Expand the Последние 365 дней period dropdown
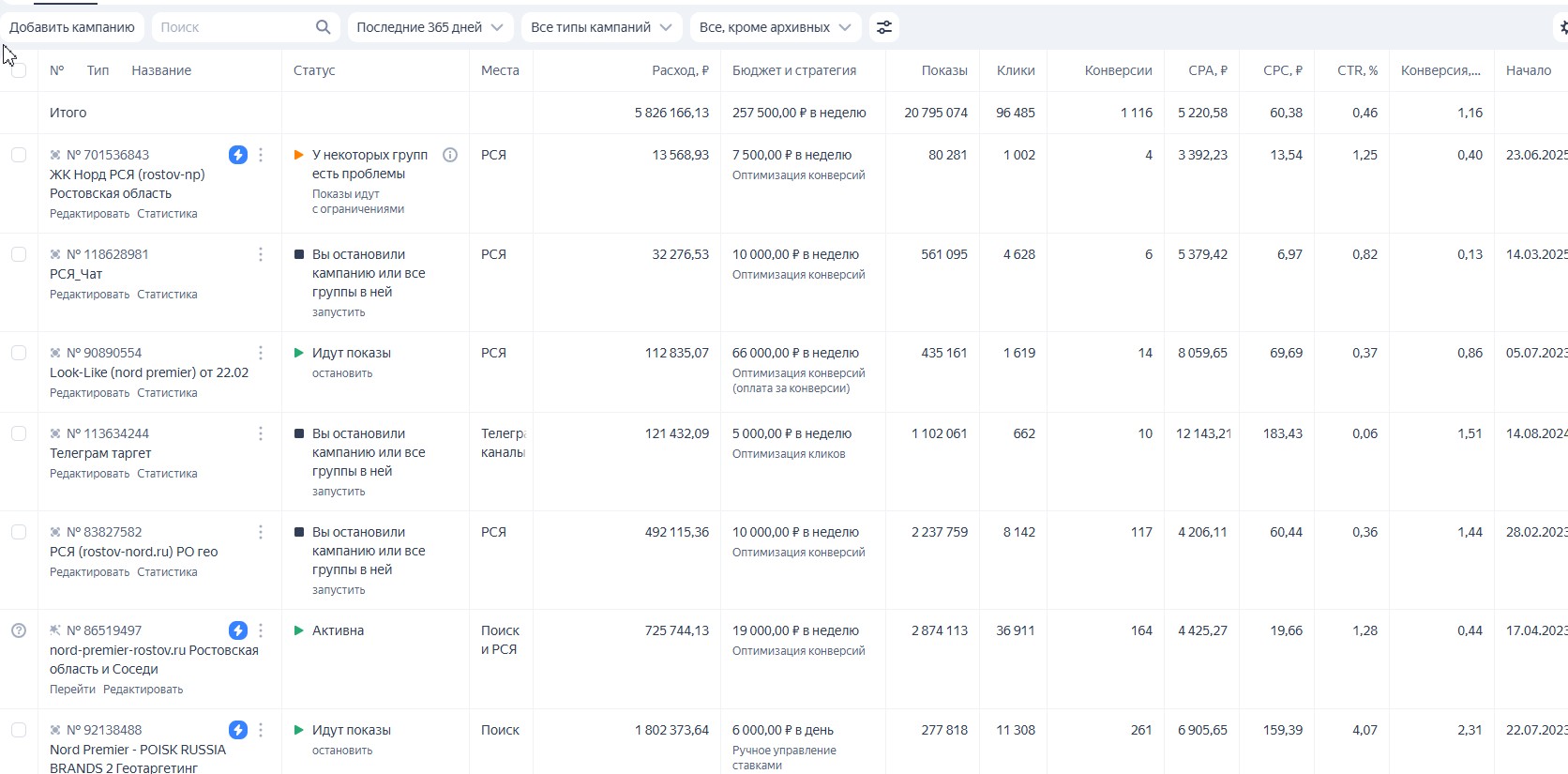The width and height of the screenshot is (1568, 774). point(430,27)
